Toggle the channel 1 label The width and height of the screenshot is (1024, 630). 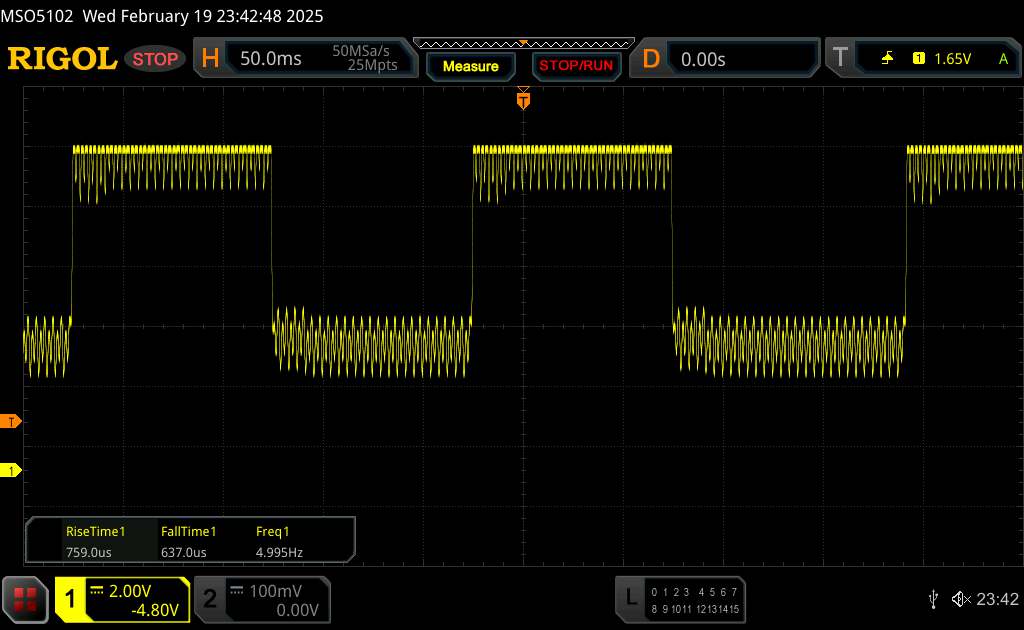point(70,599)
